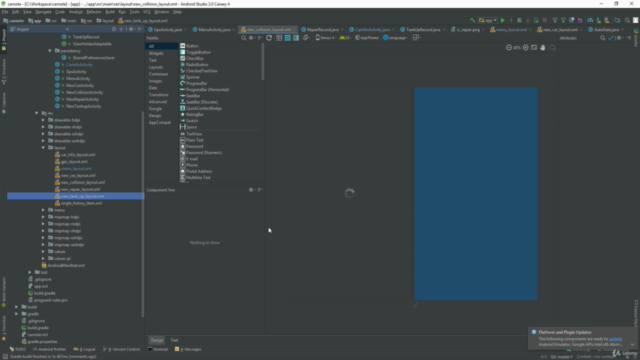Click the Make Project hammer icon
Image resolution: width=640 pixels, height=360 pixels.
[x=472, y=20]
